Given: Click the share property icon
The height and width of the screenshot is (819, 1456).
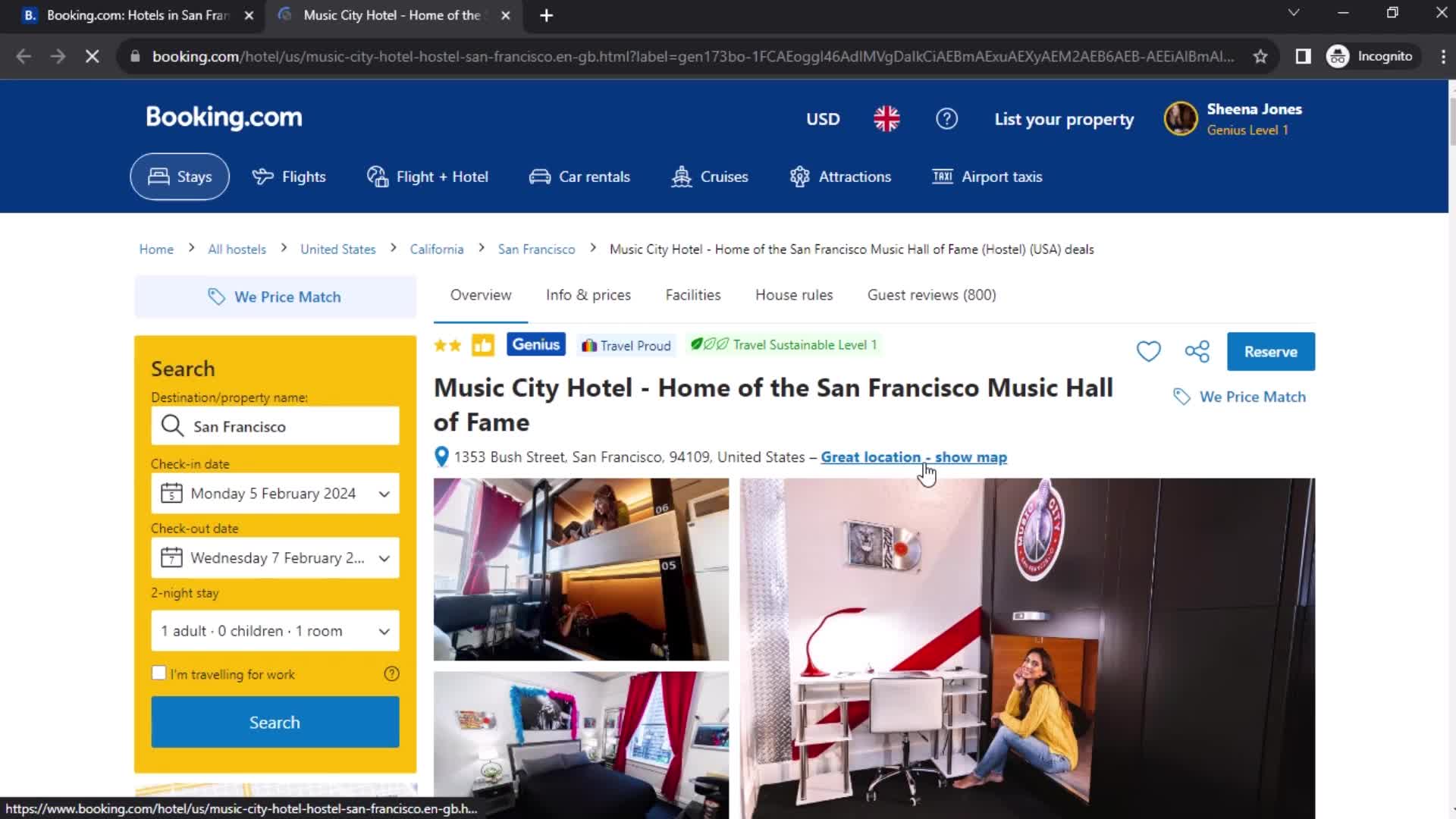Looking at the screenshot, I should (x=1200, y=351).
